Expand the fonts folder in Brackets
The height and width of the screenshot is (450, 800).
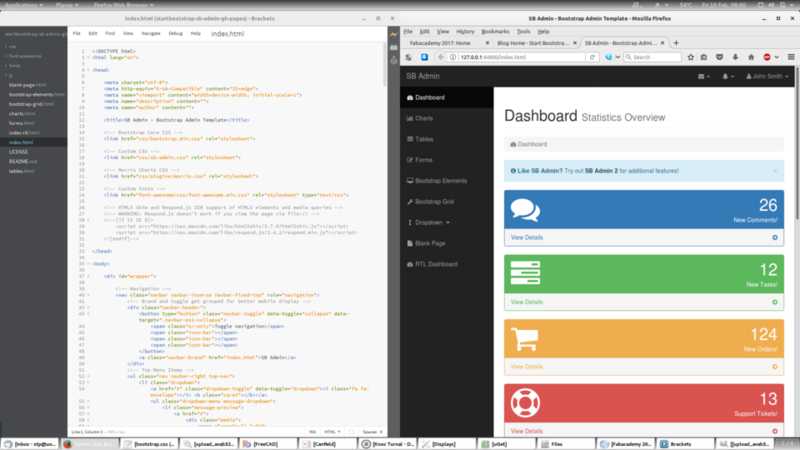point(6,66)
